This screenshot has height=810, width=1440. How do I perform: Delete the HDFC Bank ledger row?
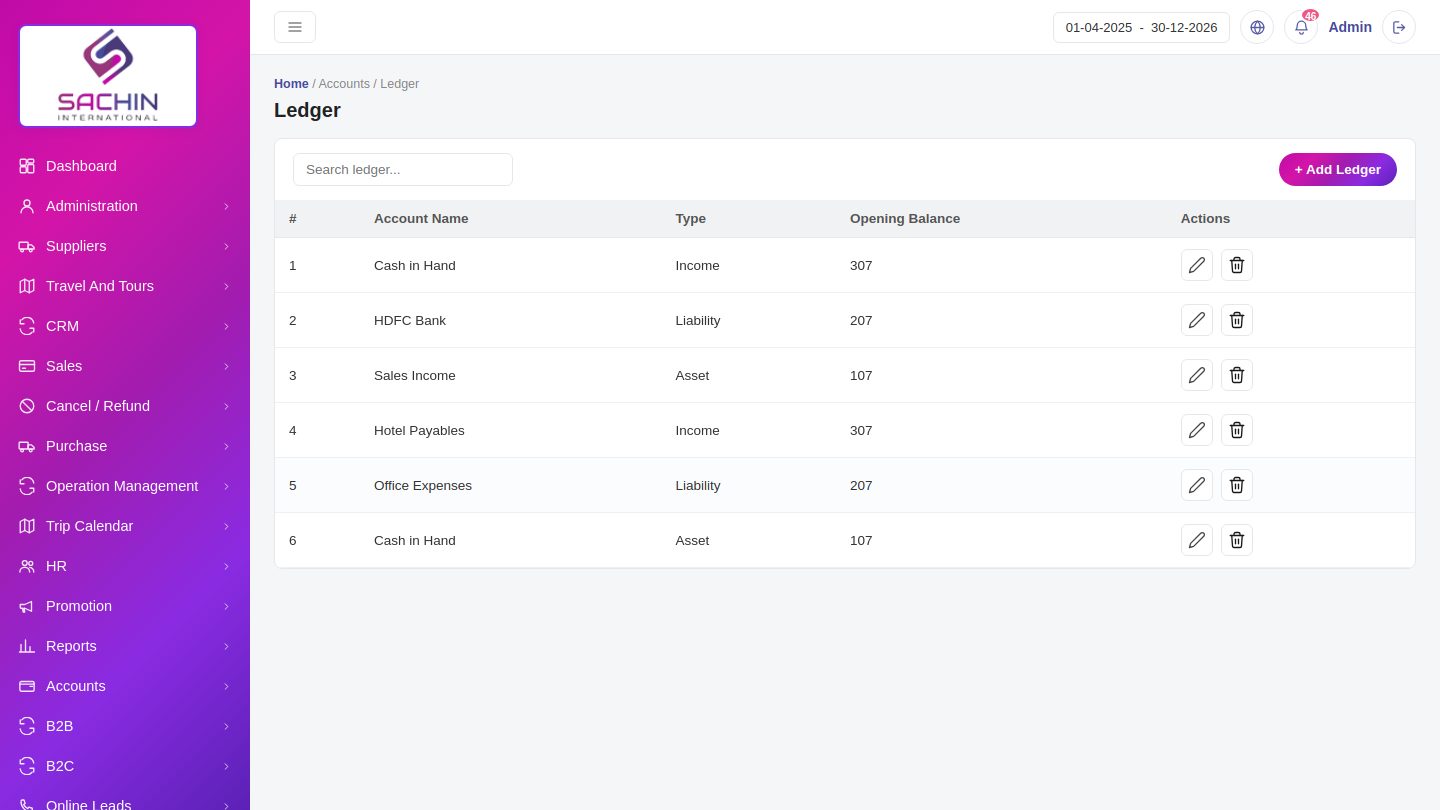tap(1237, 320)
